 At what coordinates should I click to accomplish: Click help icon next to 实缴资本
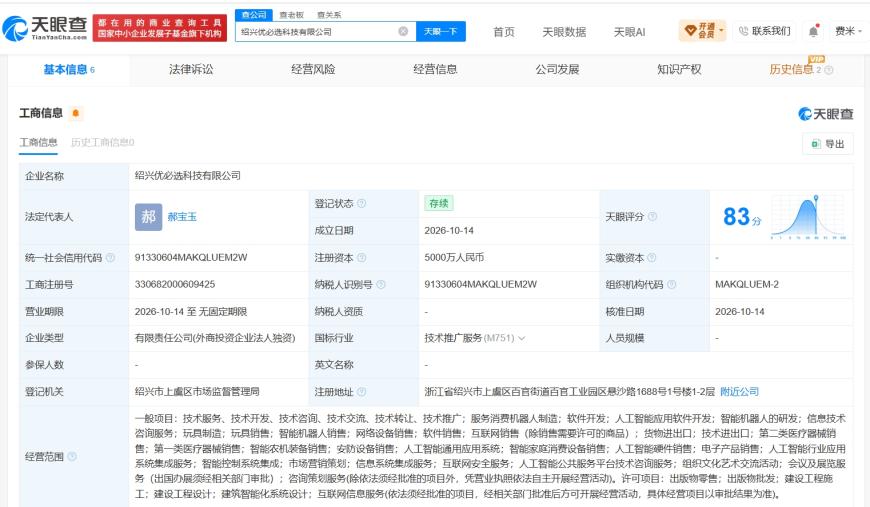[x=651, y=257]
